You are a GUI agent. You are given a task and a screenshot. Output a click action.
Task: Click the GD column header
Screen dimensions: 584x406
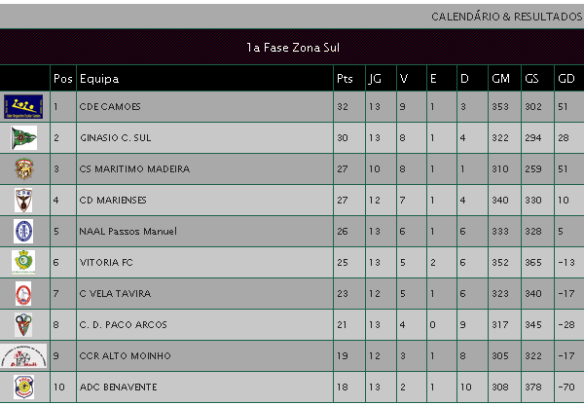(x=566, y=79)
